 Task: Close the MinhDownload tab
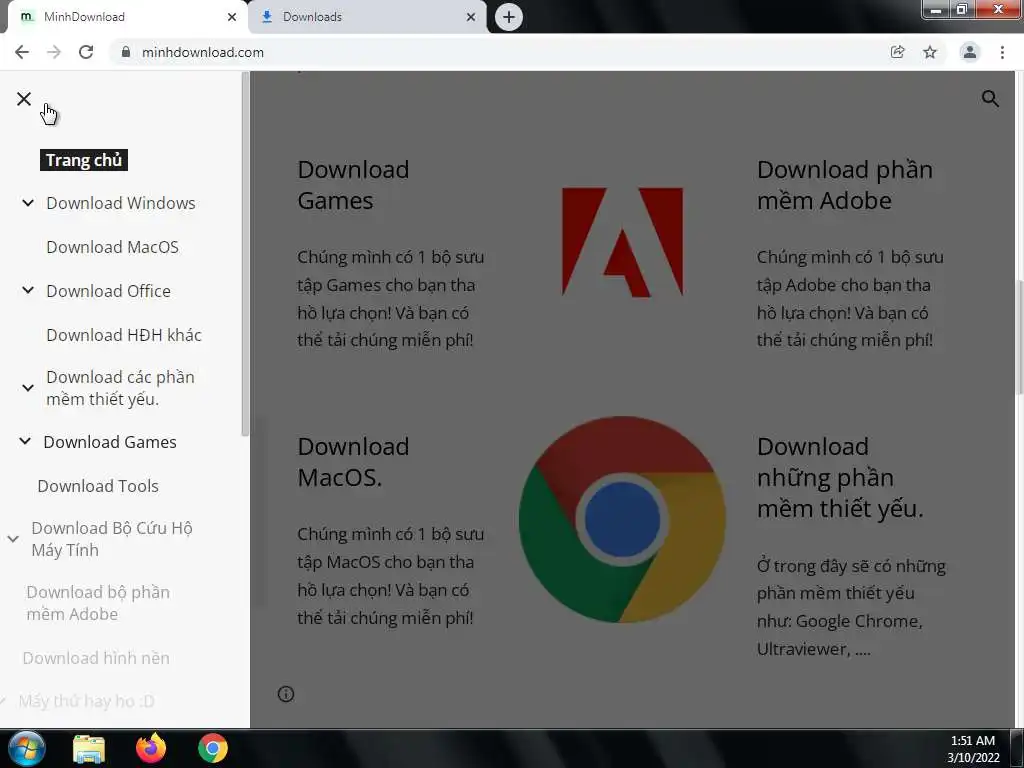[x=232, y=17]
